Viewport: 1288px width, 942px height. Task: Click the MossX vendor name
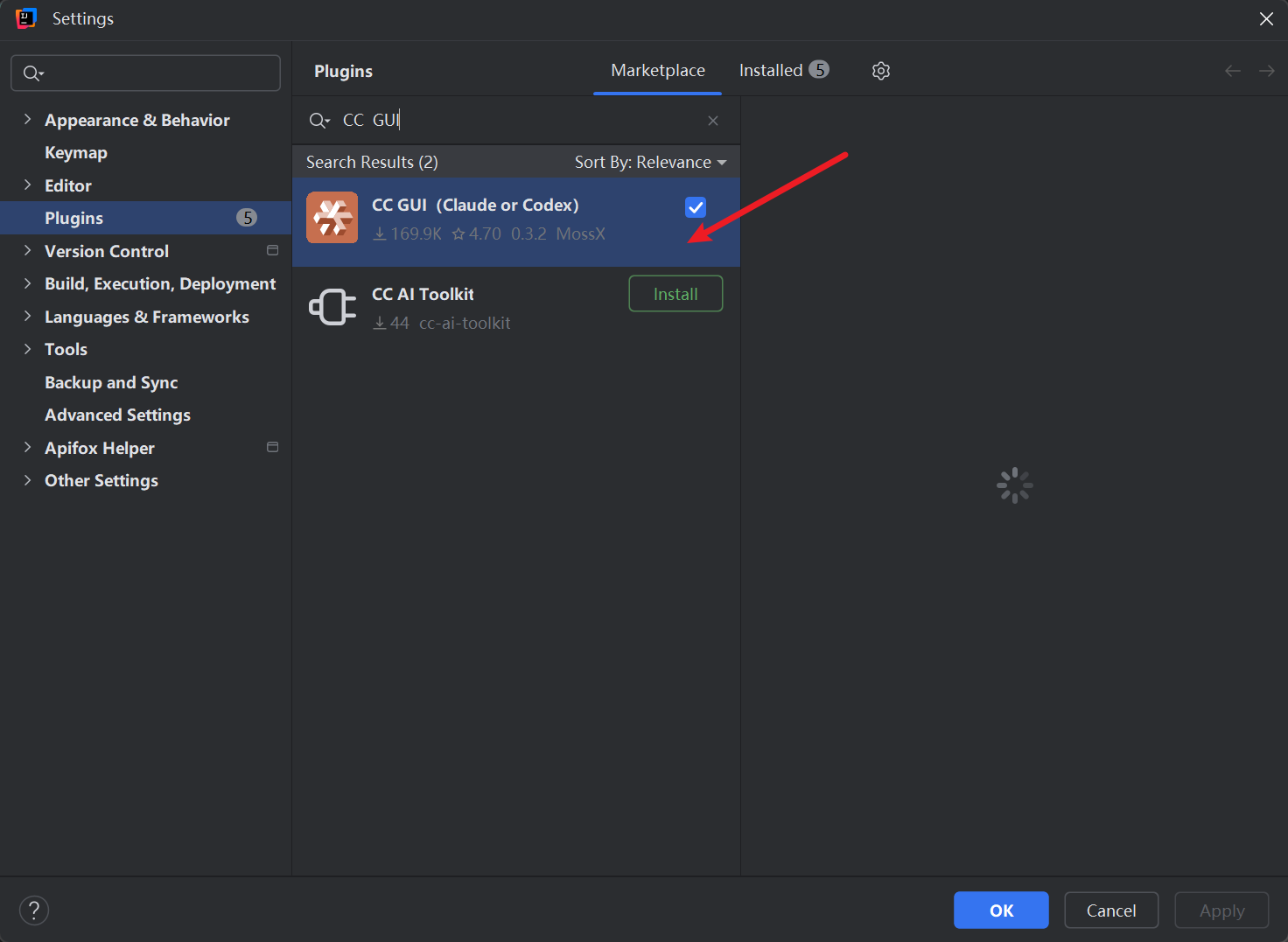click(x=580, y=234)
